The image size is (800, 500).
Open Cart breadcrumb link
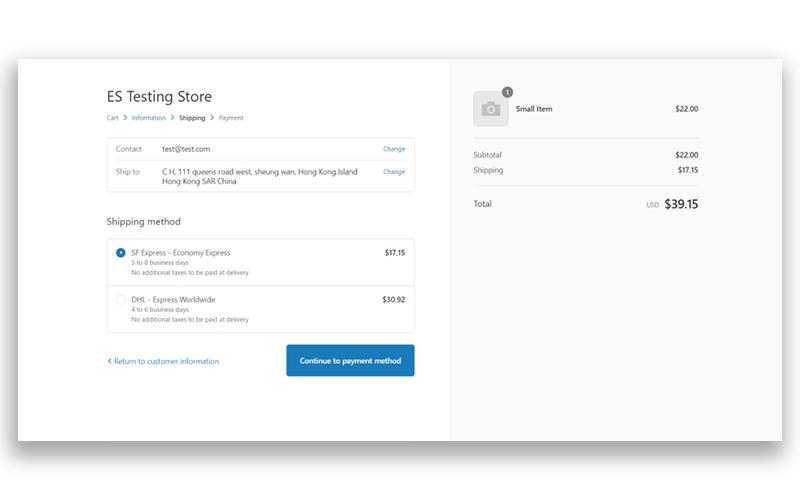click(x=112, y=118)
